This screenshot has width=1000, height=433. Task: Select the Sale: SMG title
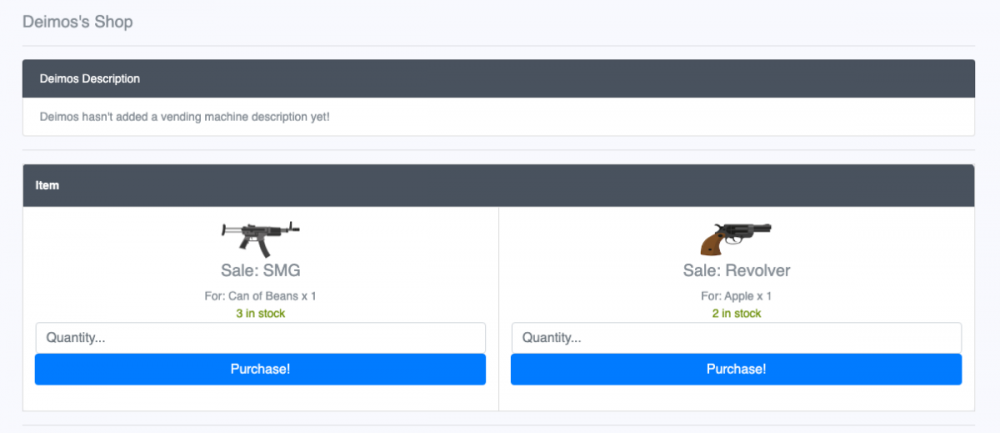tap(260, 271)
